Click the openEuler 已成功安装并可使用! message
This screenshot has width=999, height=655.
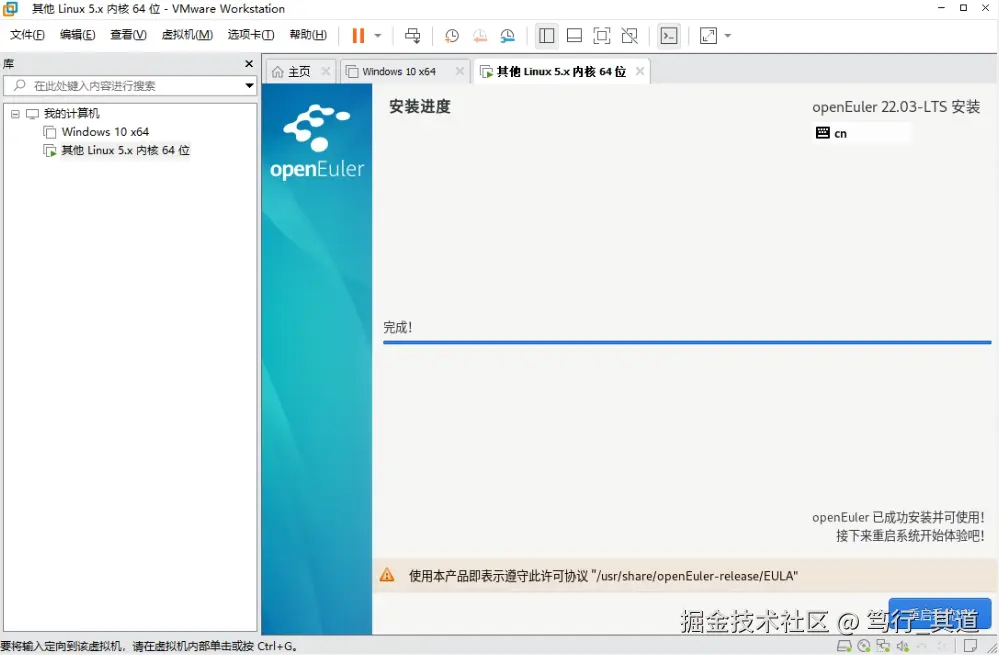[898, 517]
